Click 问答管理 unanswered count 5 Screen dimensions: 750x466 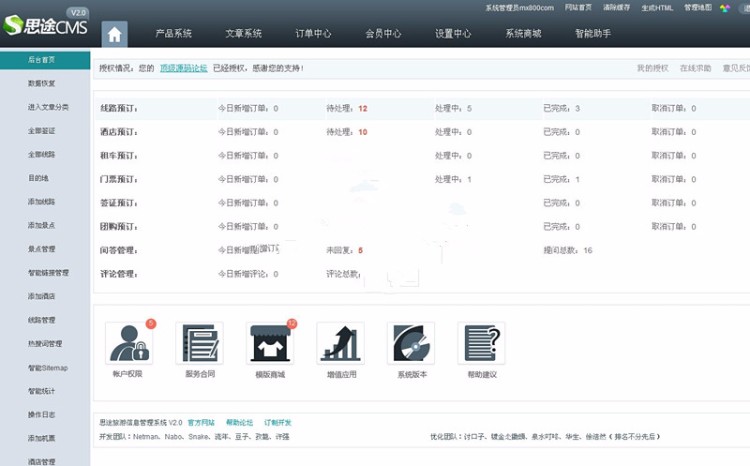point(361,250)
